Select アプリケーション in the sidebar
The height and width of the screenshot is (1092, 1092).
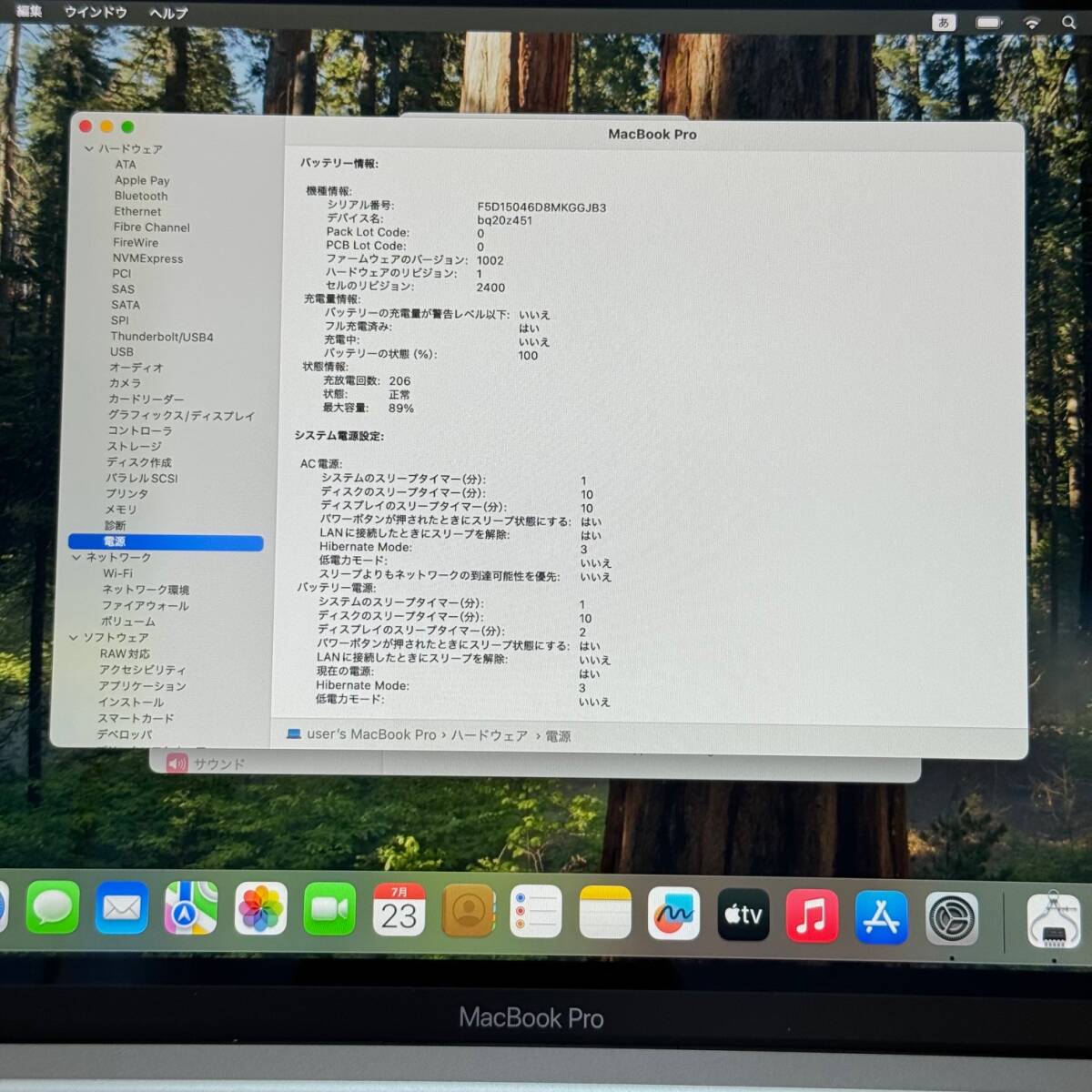point(143,685)
